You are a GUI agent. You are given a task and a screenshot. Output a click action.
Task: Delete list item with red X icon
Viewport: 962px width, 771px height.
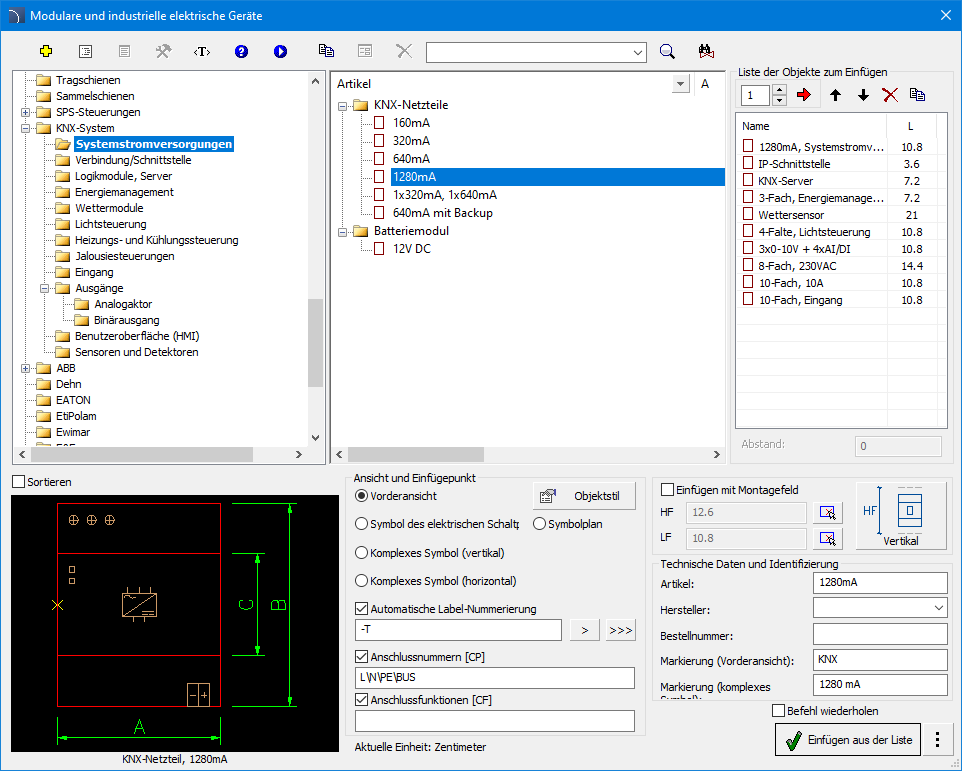tap(890, 95)
